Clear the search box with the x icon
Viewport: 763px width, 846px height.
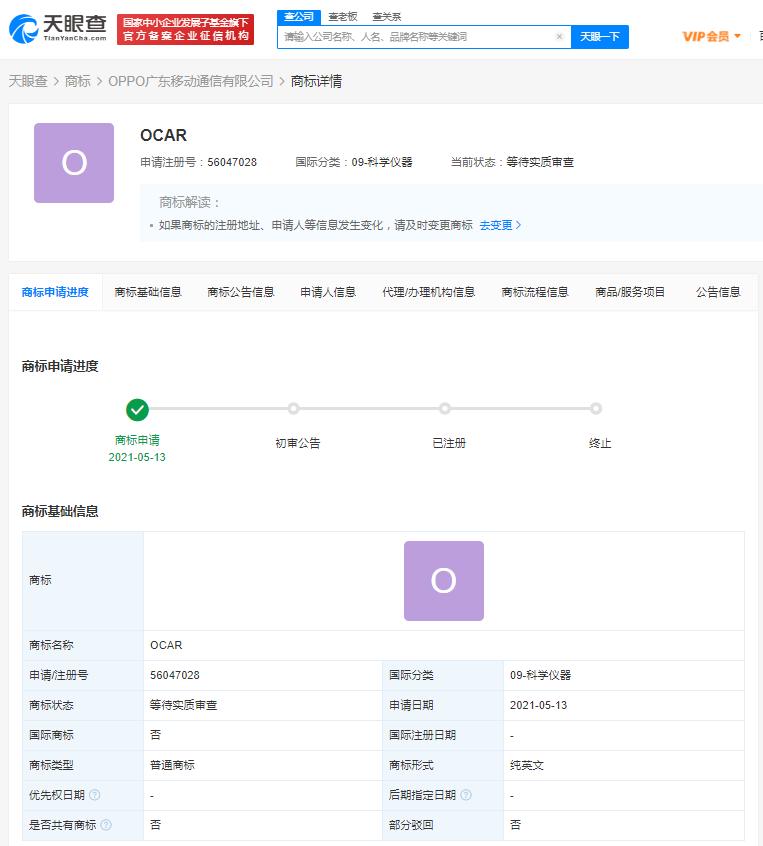[559, 37]
